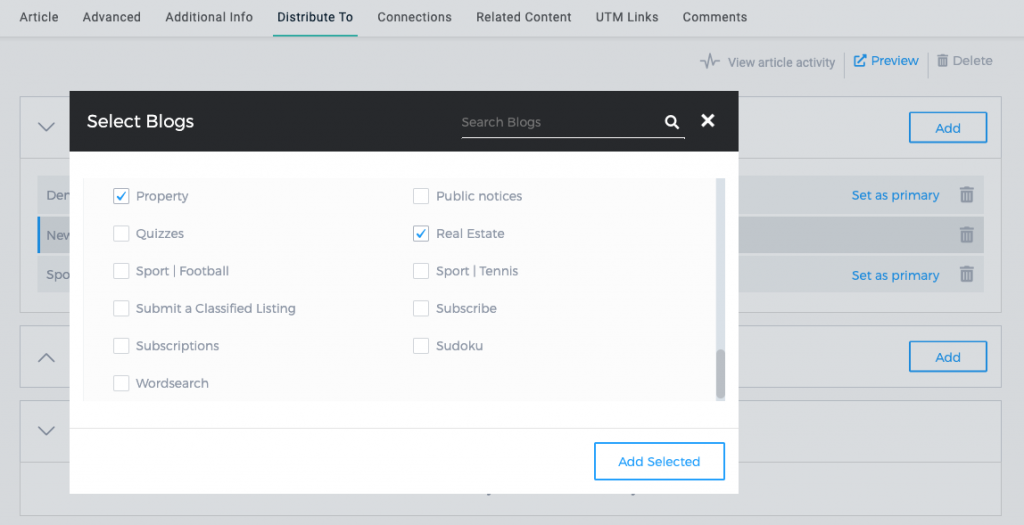Close the Select Blogs dialog with the X
Viewport: 1024px width, 525px height.
point(708,120)
